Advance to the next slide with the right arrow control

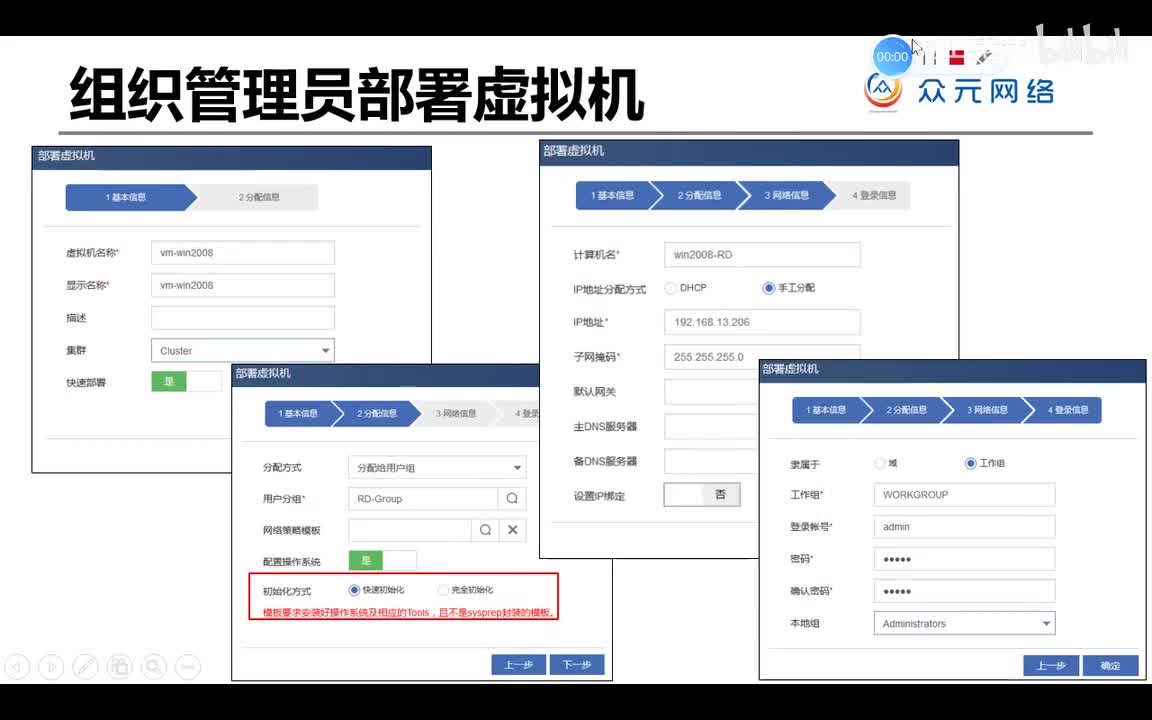(x=51, y=666)
